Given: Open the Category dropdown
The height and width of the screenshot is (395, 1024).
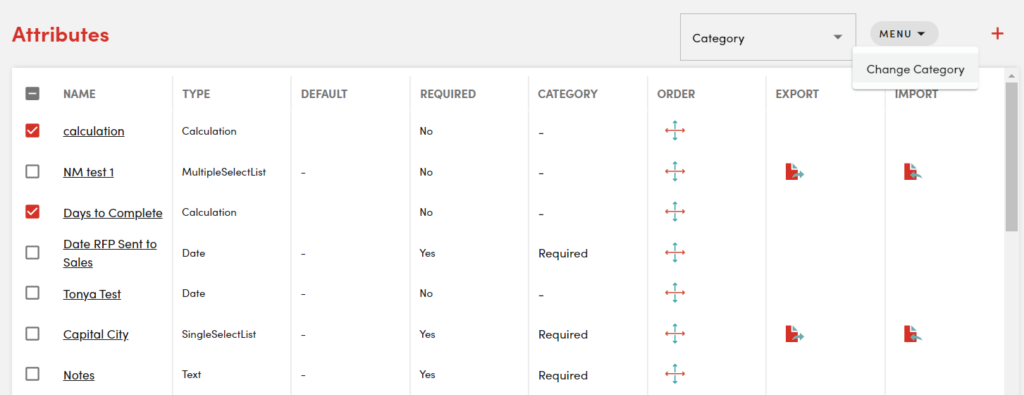Looking at the screenshot, I should coord(768,37).
